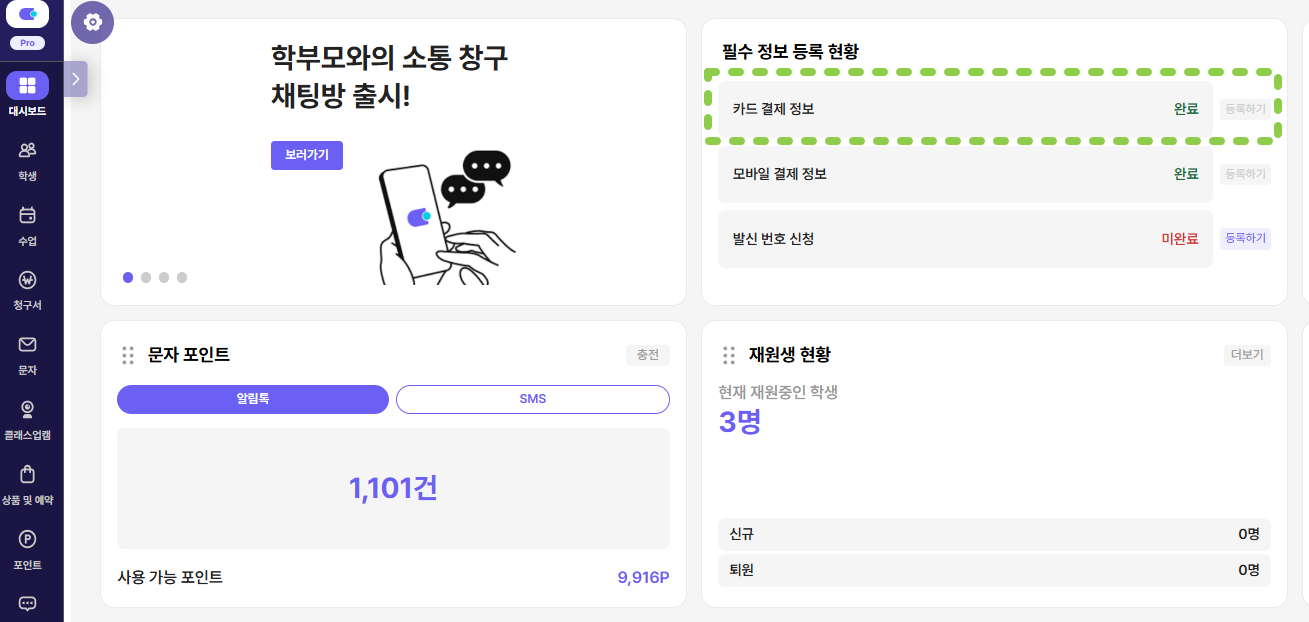This screenshot has height=622, width=1309.
Task: Click the 충전 button in 문자 포인트
Action: tap(647, 355)
